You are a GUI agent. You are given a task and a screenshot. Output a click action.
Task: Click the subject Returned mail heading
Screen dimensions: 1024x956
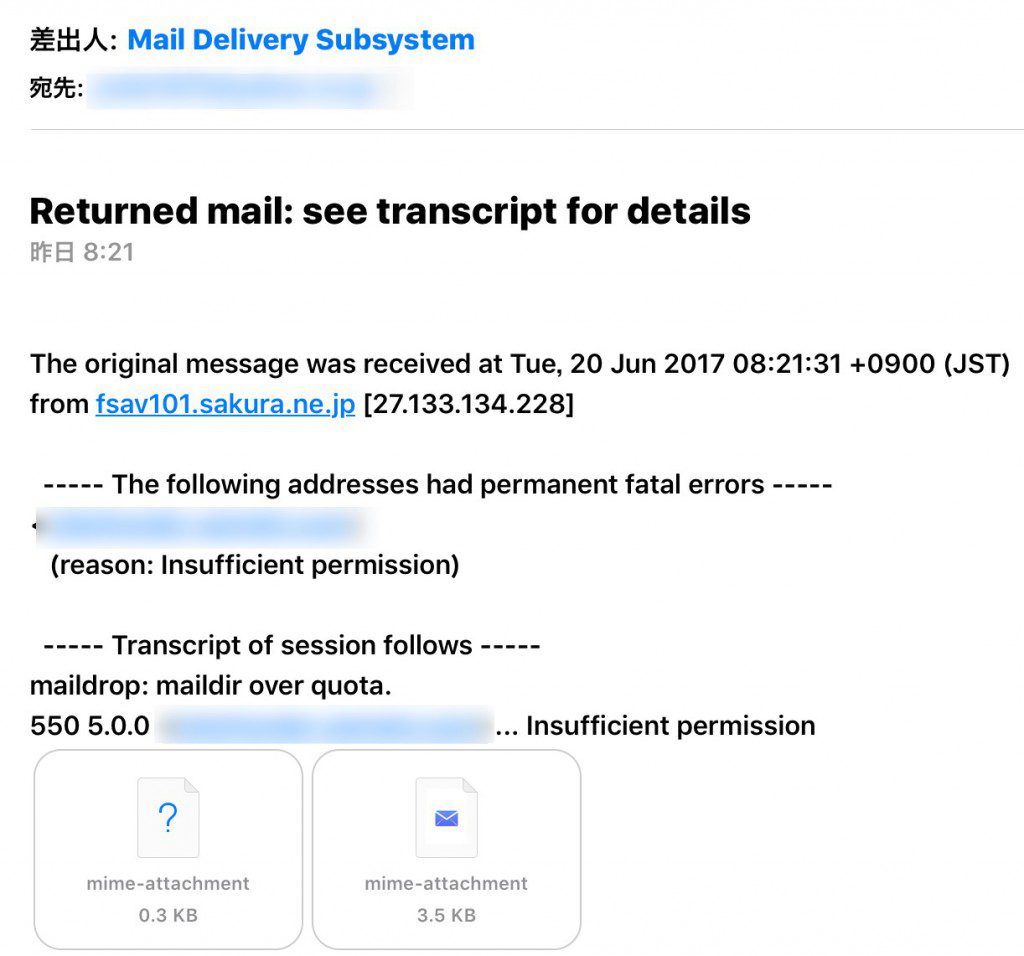[390, 211]
